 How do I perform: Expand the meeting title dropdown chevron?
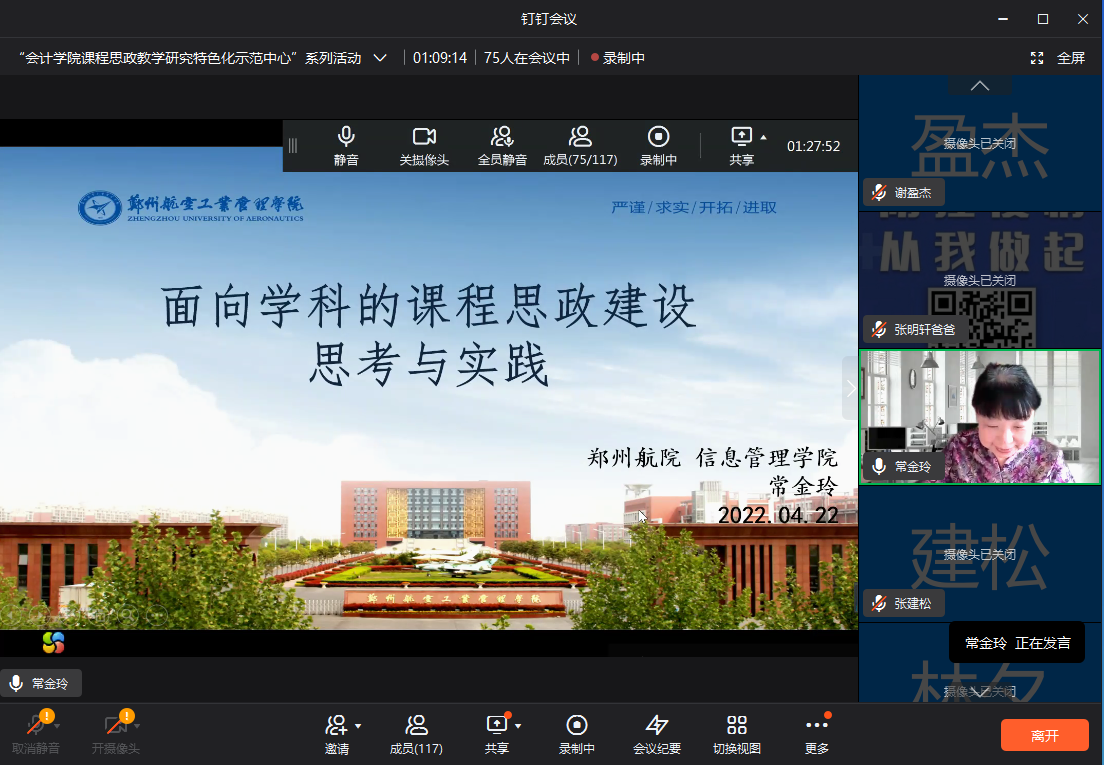coord(380,58)
